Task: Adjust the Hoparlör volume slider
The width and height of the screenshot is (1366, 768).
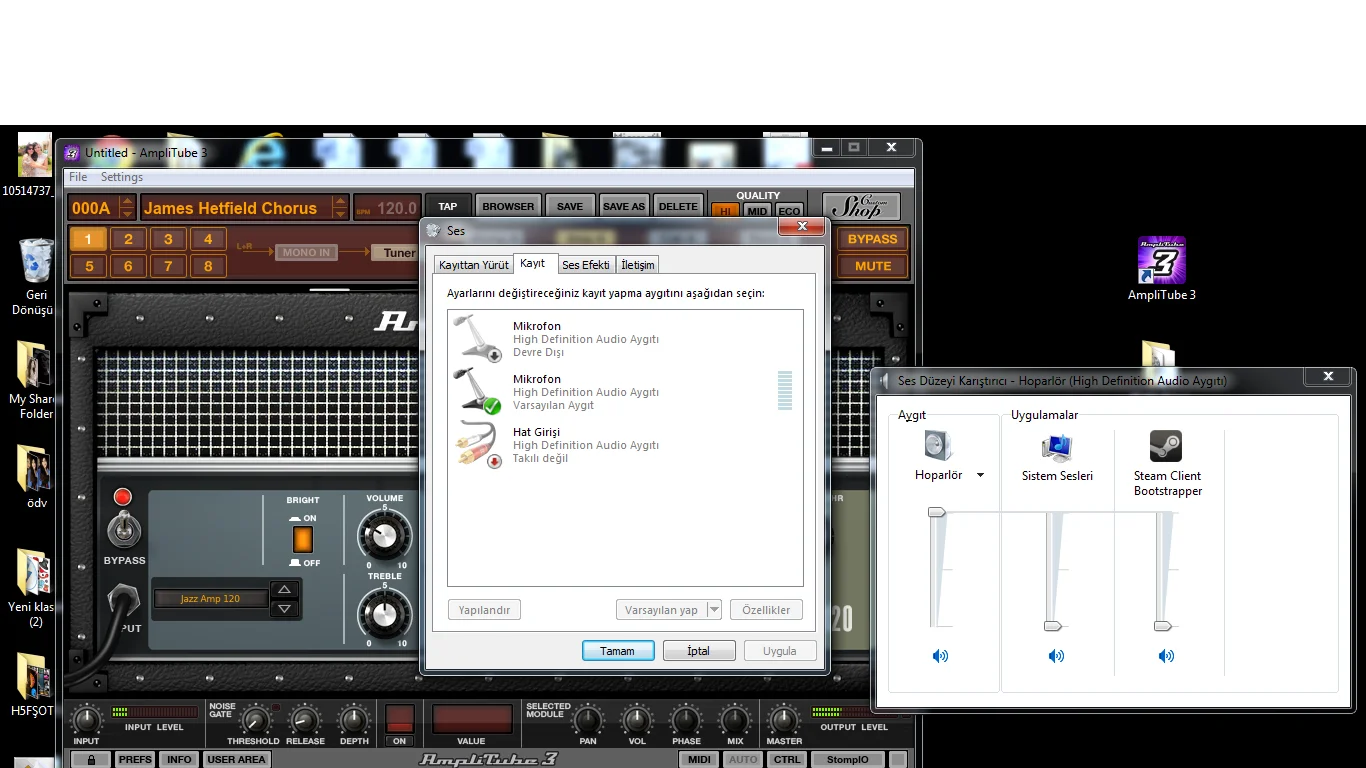Action: [937, 512]
